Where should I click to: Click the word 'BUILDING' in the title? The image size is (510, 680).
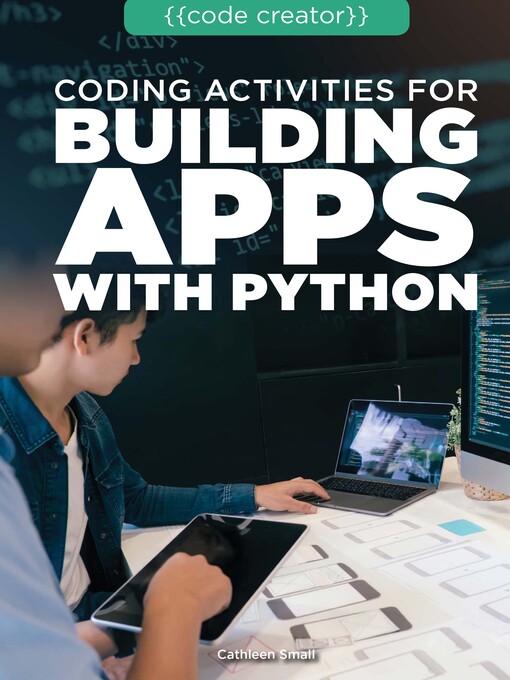(266, 136)
